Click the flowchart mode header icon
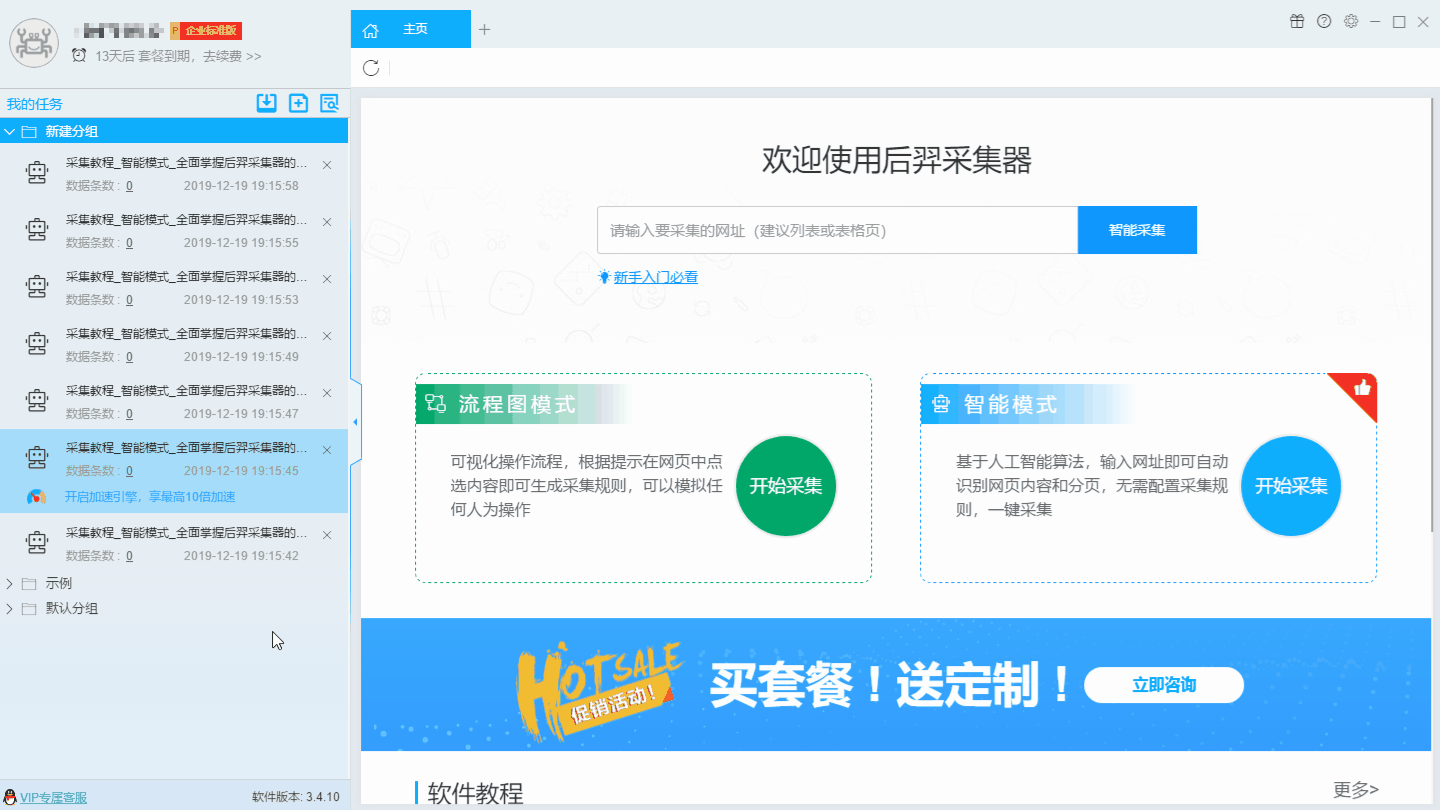The image size is (1440, 810). tap(435, 404)
